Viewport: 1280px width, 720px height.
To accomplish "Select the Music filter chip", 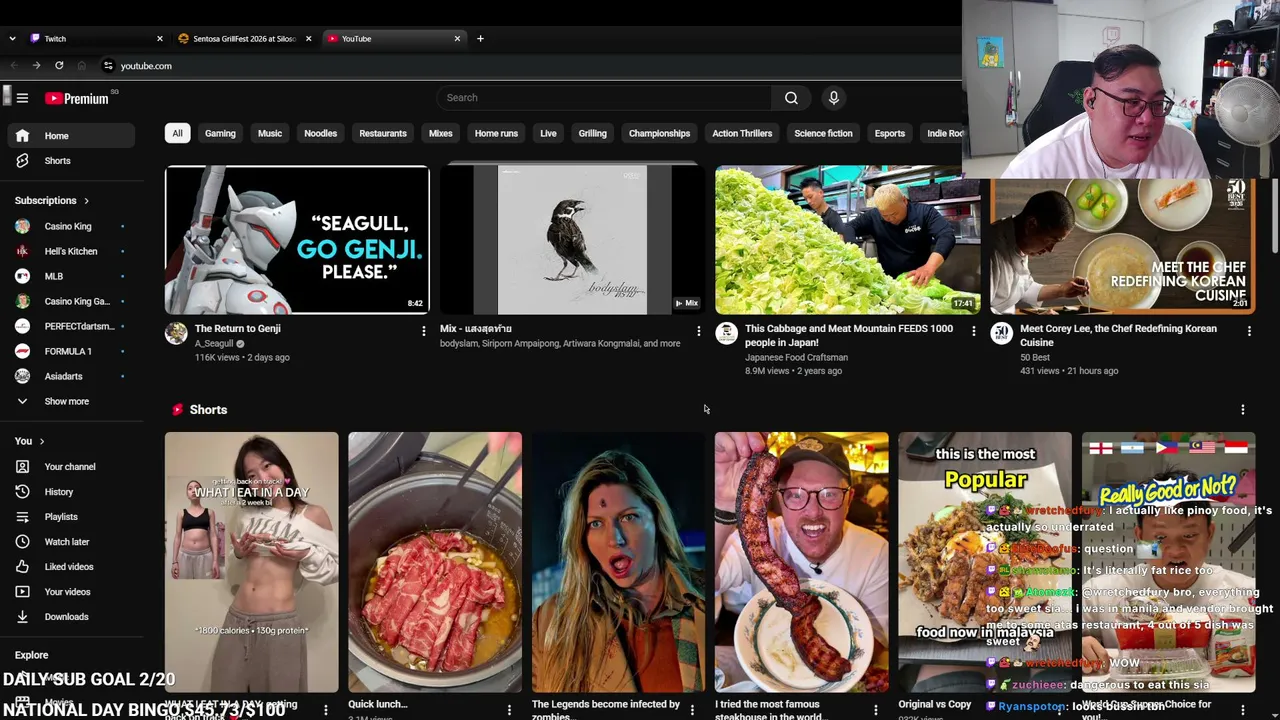I will (x=270, y=134).
